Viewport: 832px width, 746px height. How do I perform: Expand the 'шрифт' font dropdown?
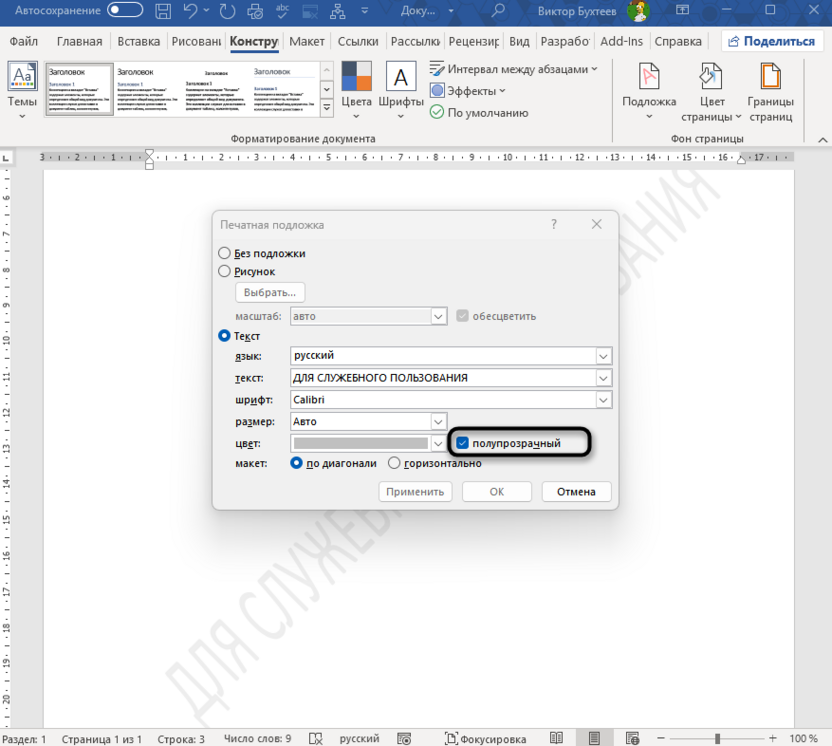[x=603, y=400]
